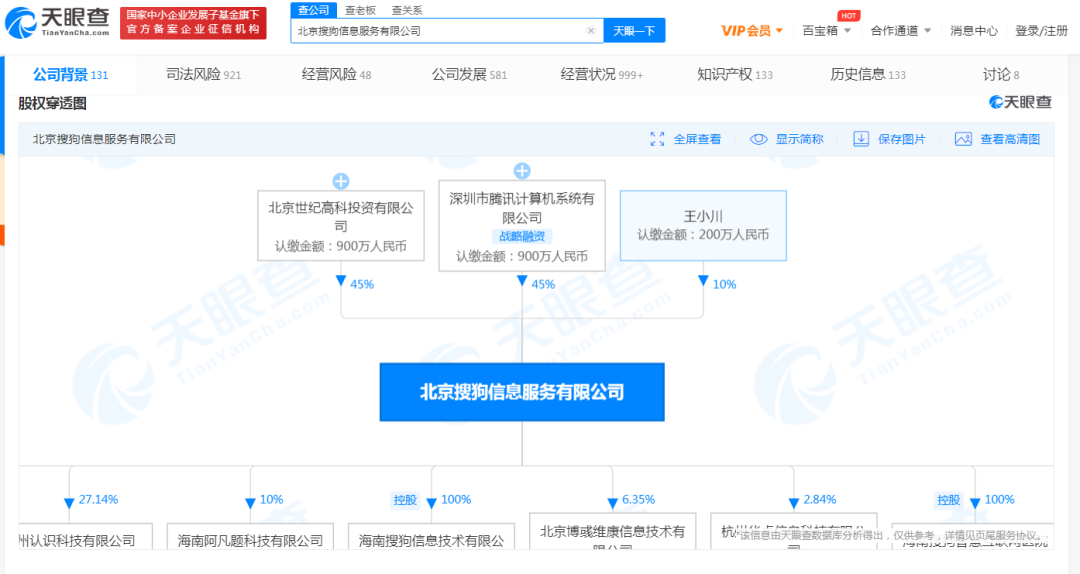Expand the 合作通道 dropdown
Screen dimensions: 1080x574
pyautogui.click(x=901, y=30)
